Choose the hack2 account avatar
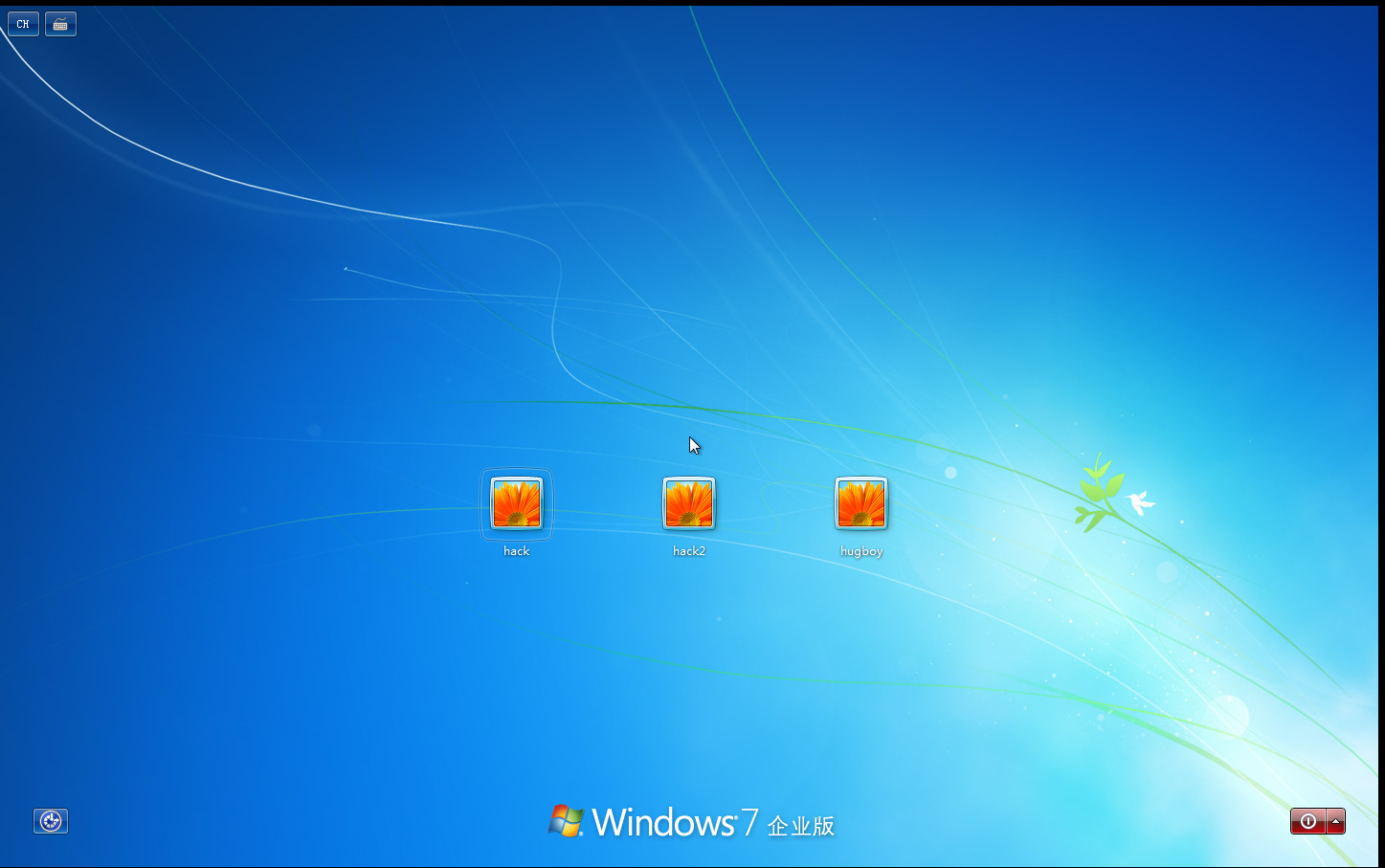This screenshot has width=1385, height=868. pos(689,503)
